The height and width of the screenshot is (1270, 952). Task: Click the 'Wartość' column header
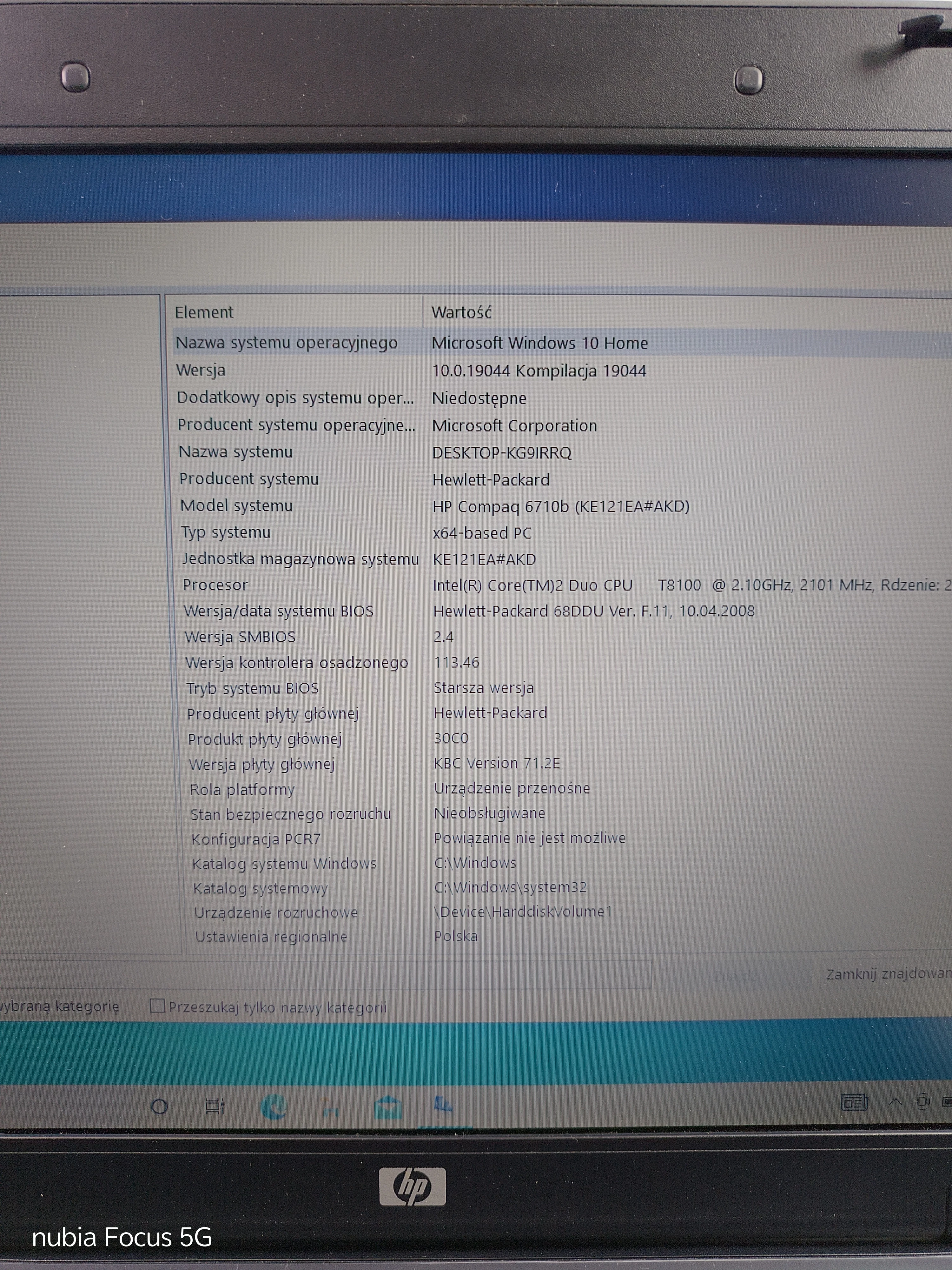click(687, 313)
